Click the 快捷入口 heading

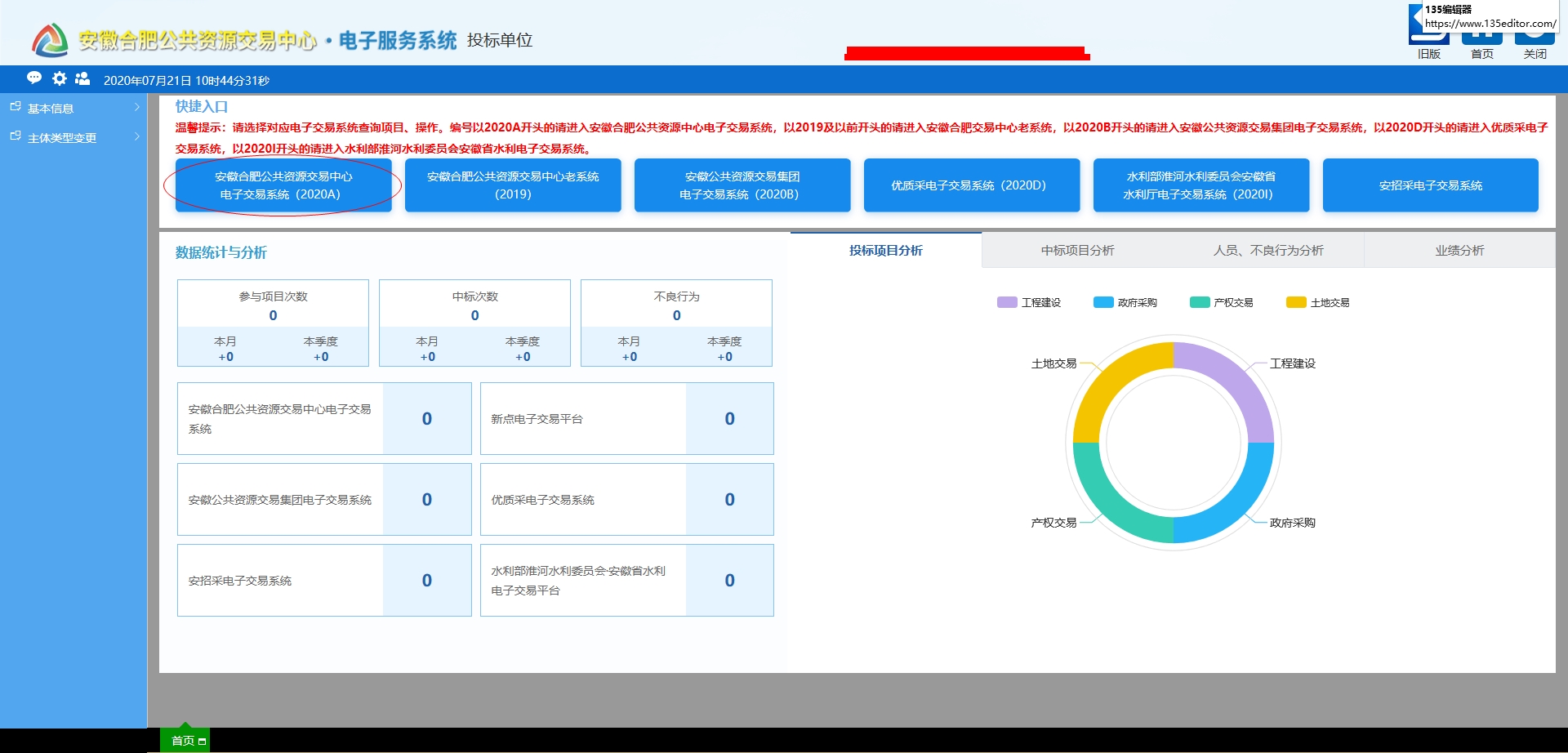coord(201,106)
